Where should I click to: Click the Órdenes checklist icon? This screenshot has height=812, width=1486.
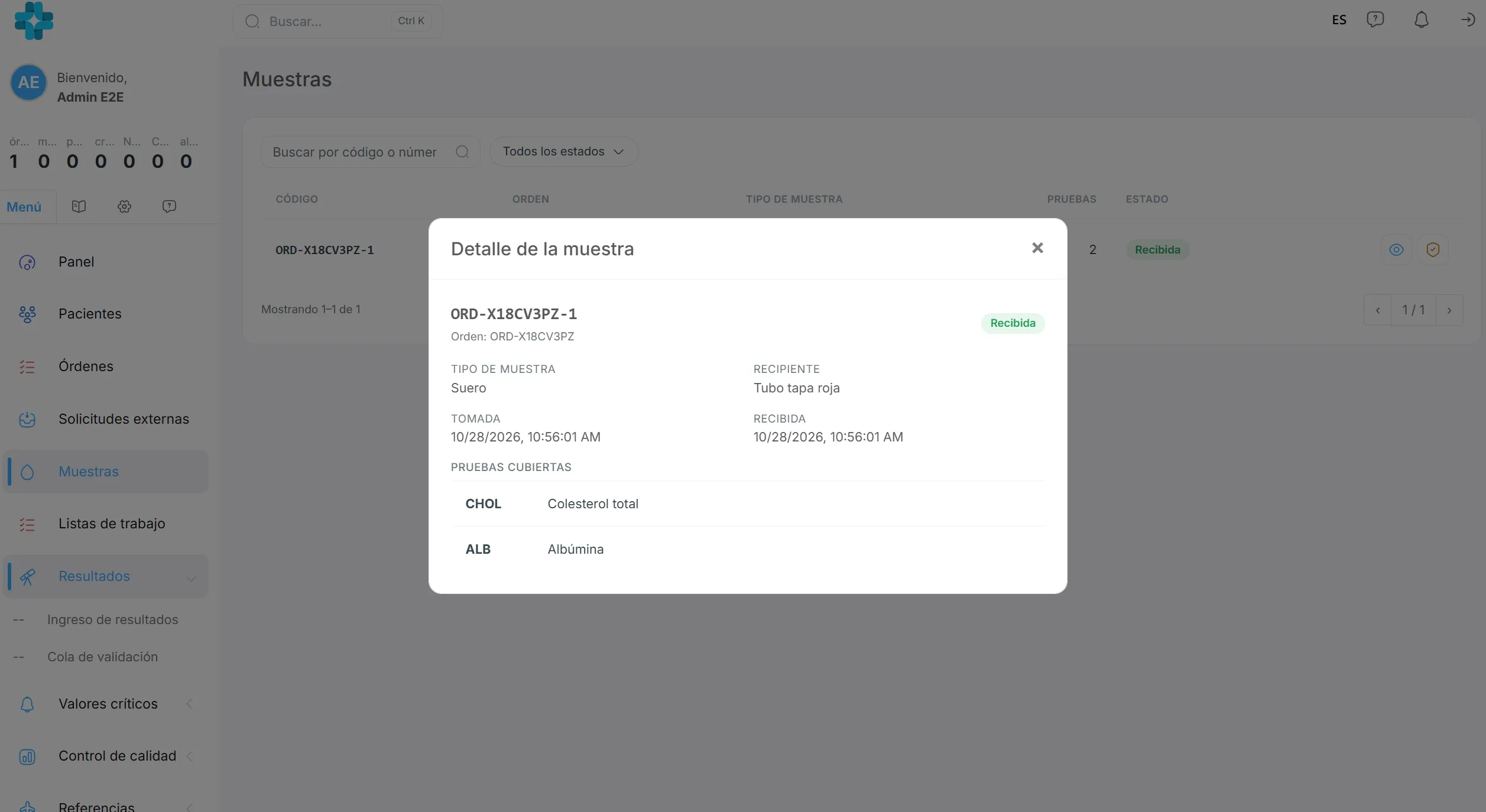[x=27, y=367]
